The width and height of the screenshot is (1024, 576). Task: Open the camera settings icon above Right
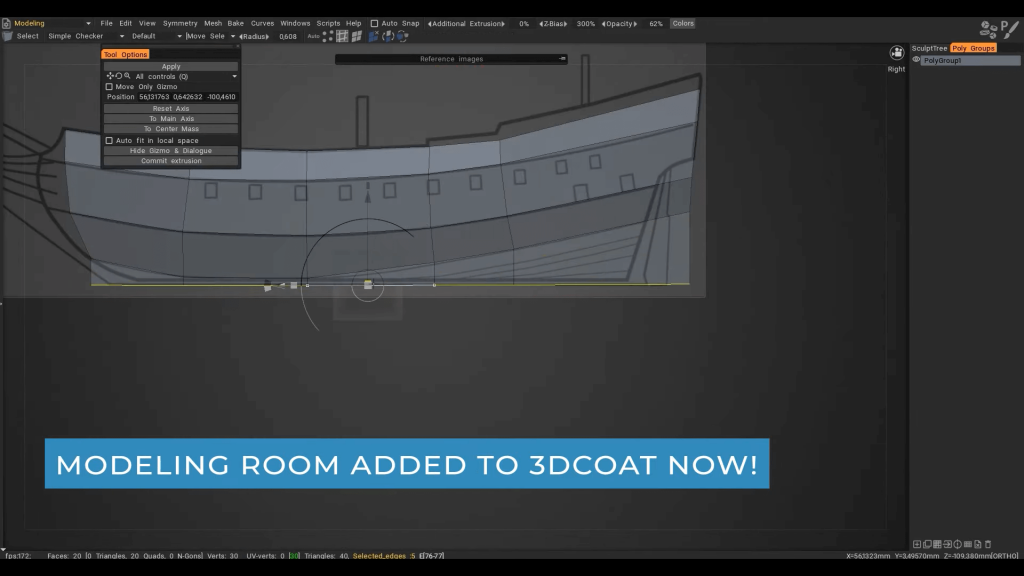[897, 53]
